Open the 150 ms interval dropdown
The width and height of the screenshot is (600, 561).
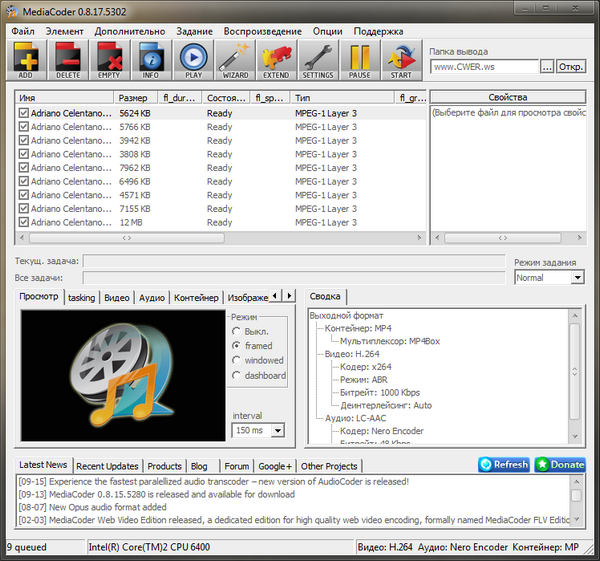[258, 431]
